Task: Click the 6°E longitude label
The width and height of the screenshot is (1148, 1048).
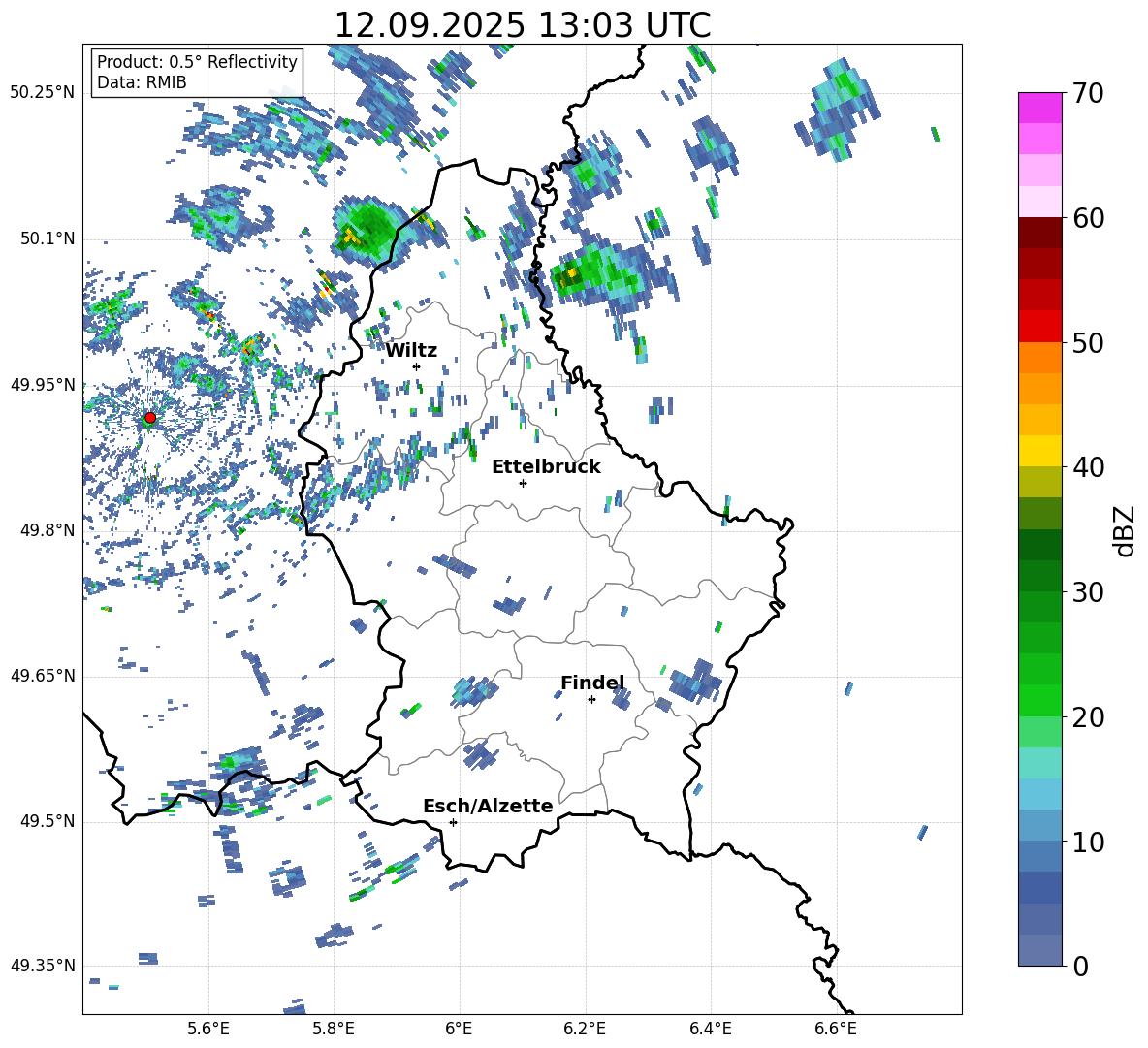Action: pos(459,1029)
